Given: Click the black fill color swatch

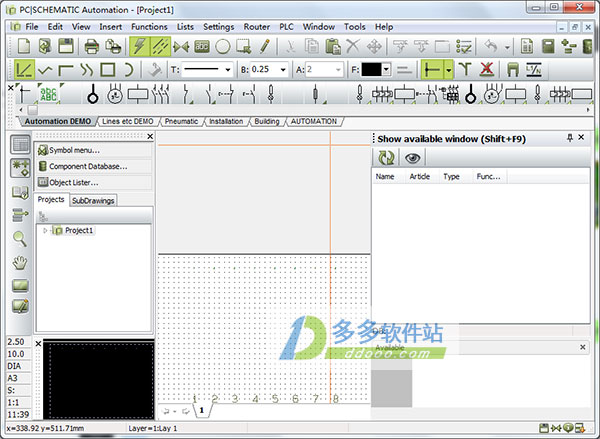Looking at the screenshot, I should (372, 70).
